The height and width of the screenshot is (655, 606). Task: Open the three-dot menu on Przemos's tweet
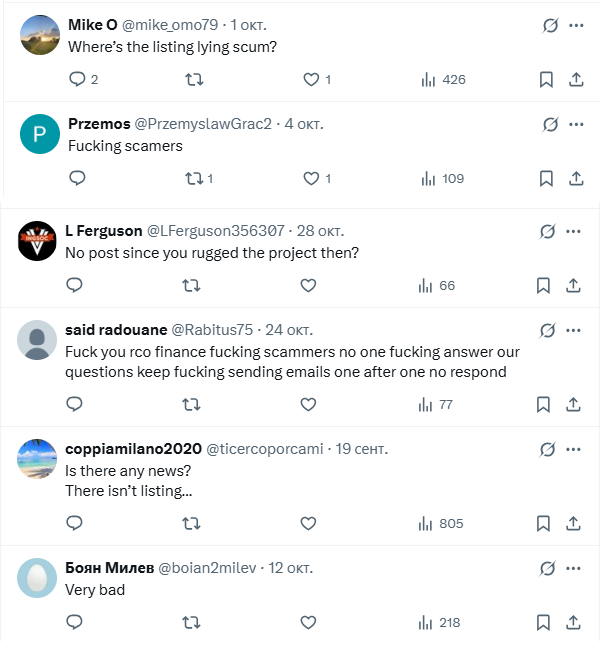(576, 125)
